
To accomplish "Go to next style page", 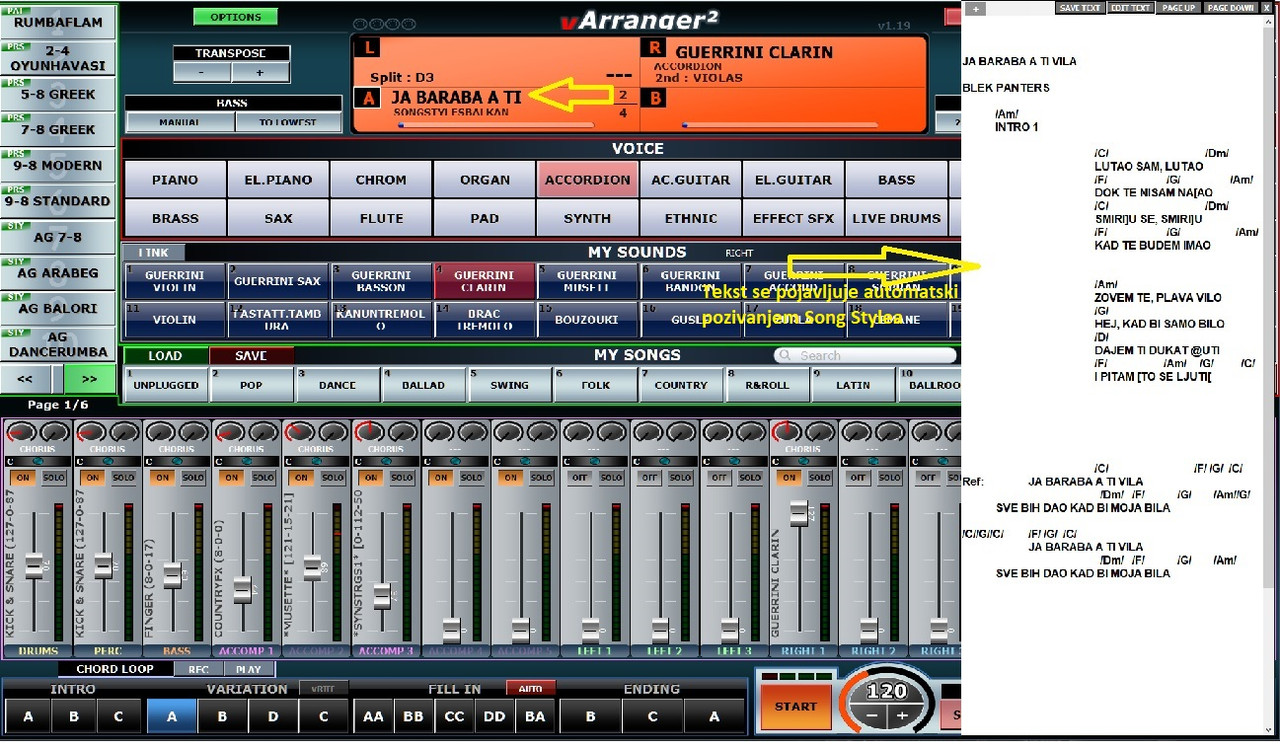I will [89, 379].
